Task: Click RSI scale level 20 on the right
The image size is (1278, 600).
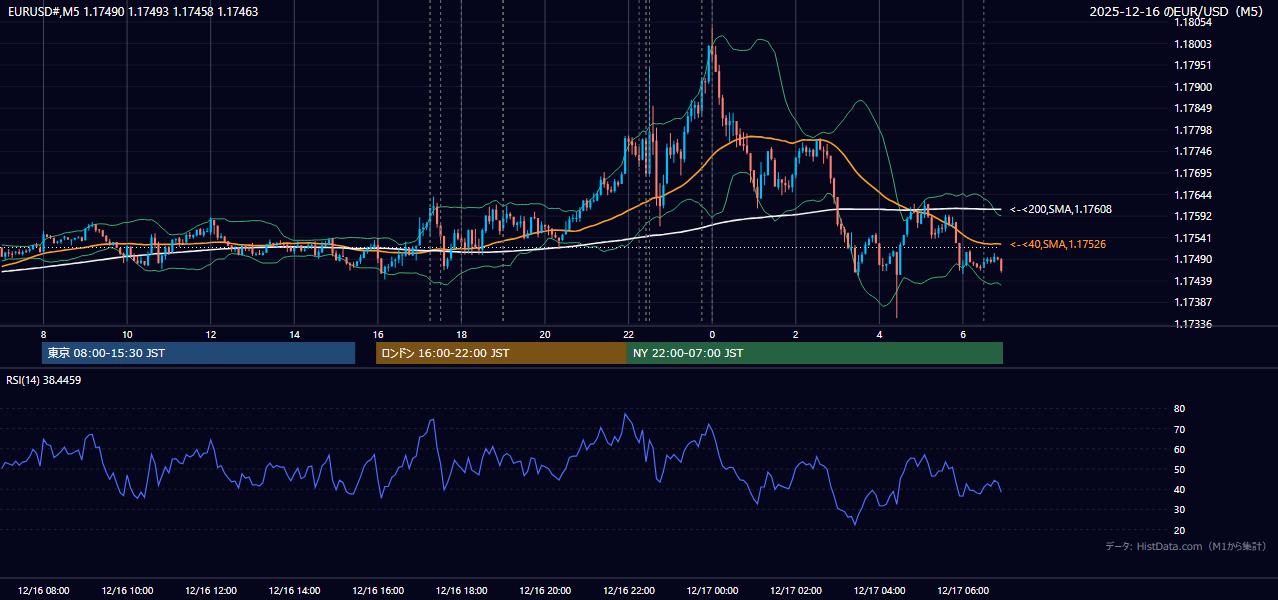Action: [x=1180, y=530]
